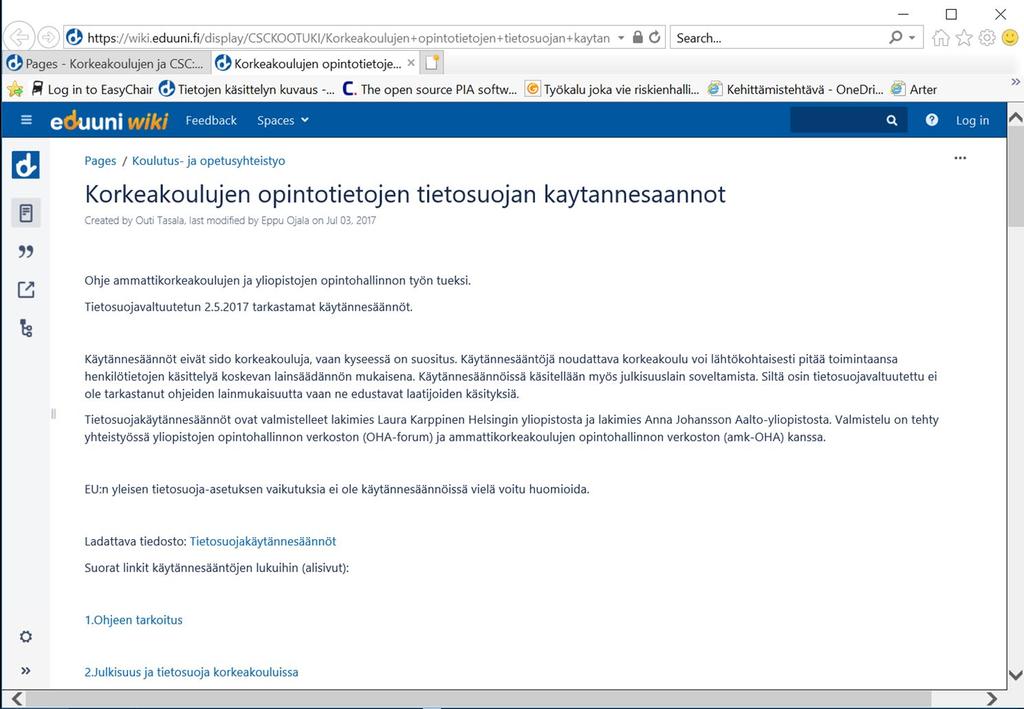Open the favorites star icon

pos(964,38)
